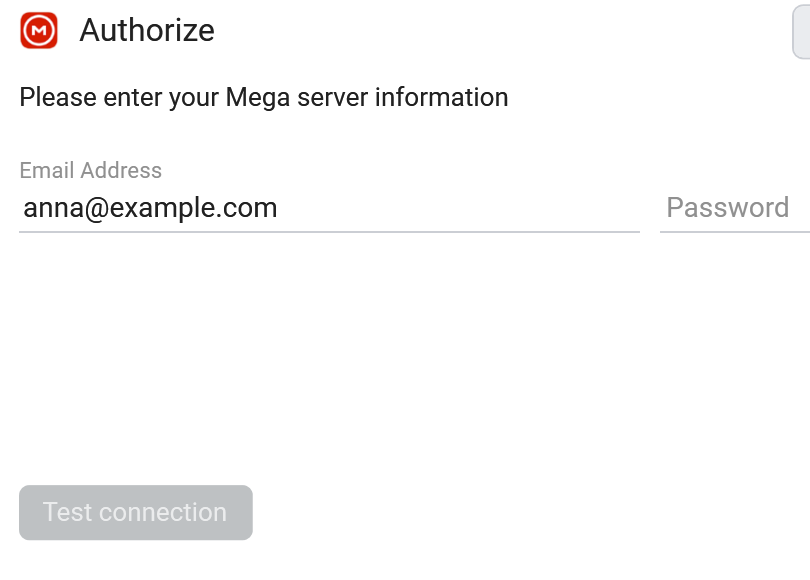
Task: Click the word connection on the grey button
Action: (x=163, y=512)
